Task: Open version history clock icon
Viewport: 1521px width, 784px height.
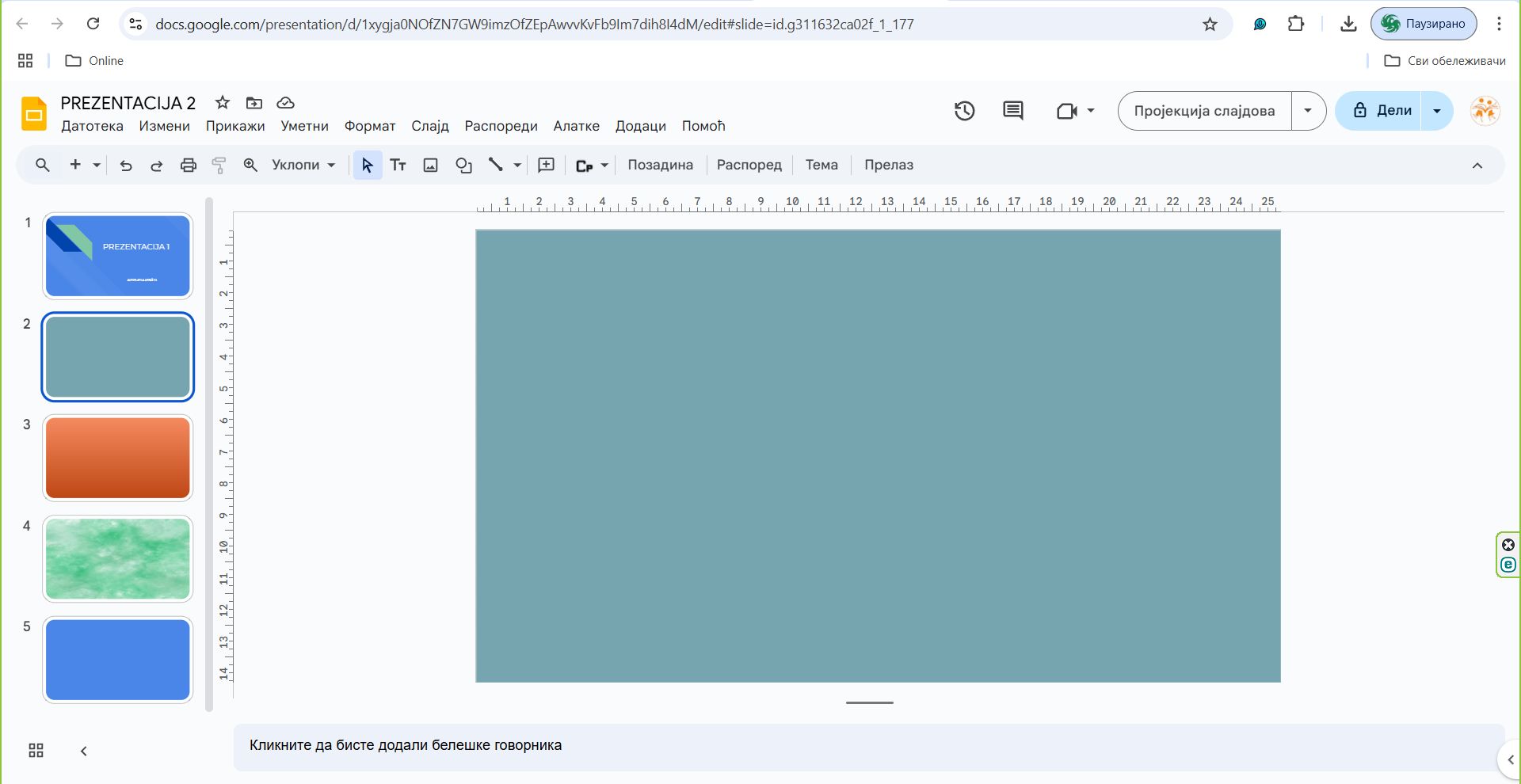Action: point(964,111)
